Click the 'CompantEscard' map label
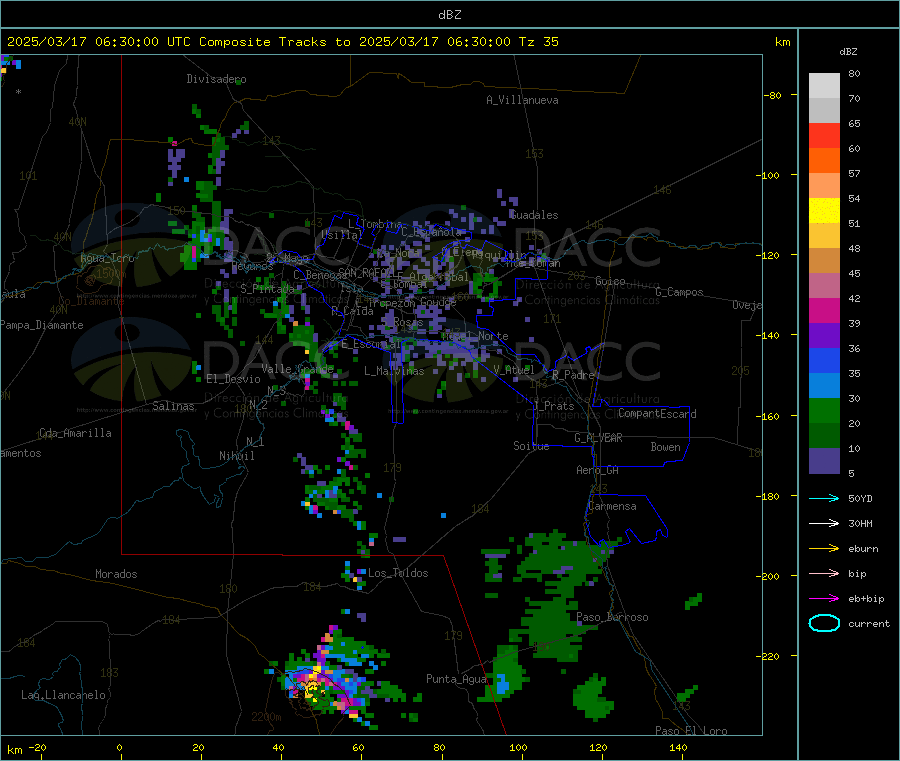The height and width of the screenshot is (761, 900). click(x=657, y=414)
